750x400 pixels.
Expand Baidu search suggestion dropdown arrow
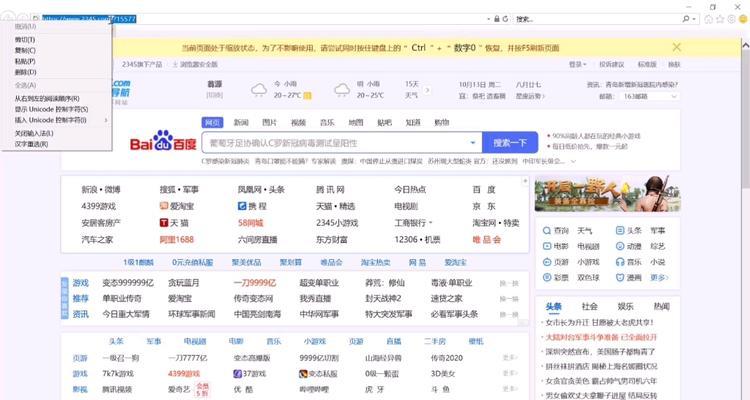click(473, 143)
